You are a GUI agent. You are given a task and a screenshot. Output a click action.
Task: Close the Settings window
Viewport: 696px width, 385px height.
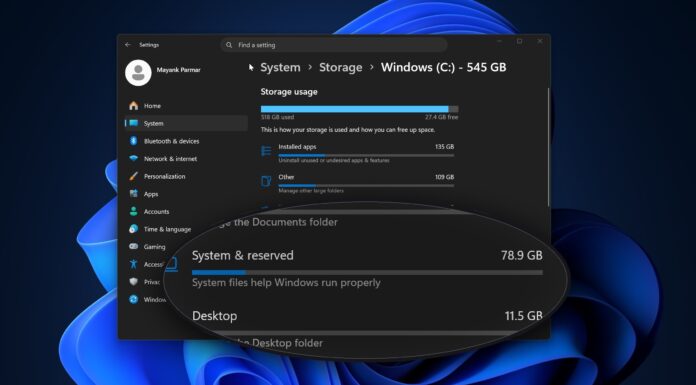click(x=540, y=41)
